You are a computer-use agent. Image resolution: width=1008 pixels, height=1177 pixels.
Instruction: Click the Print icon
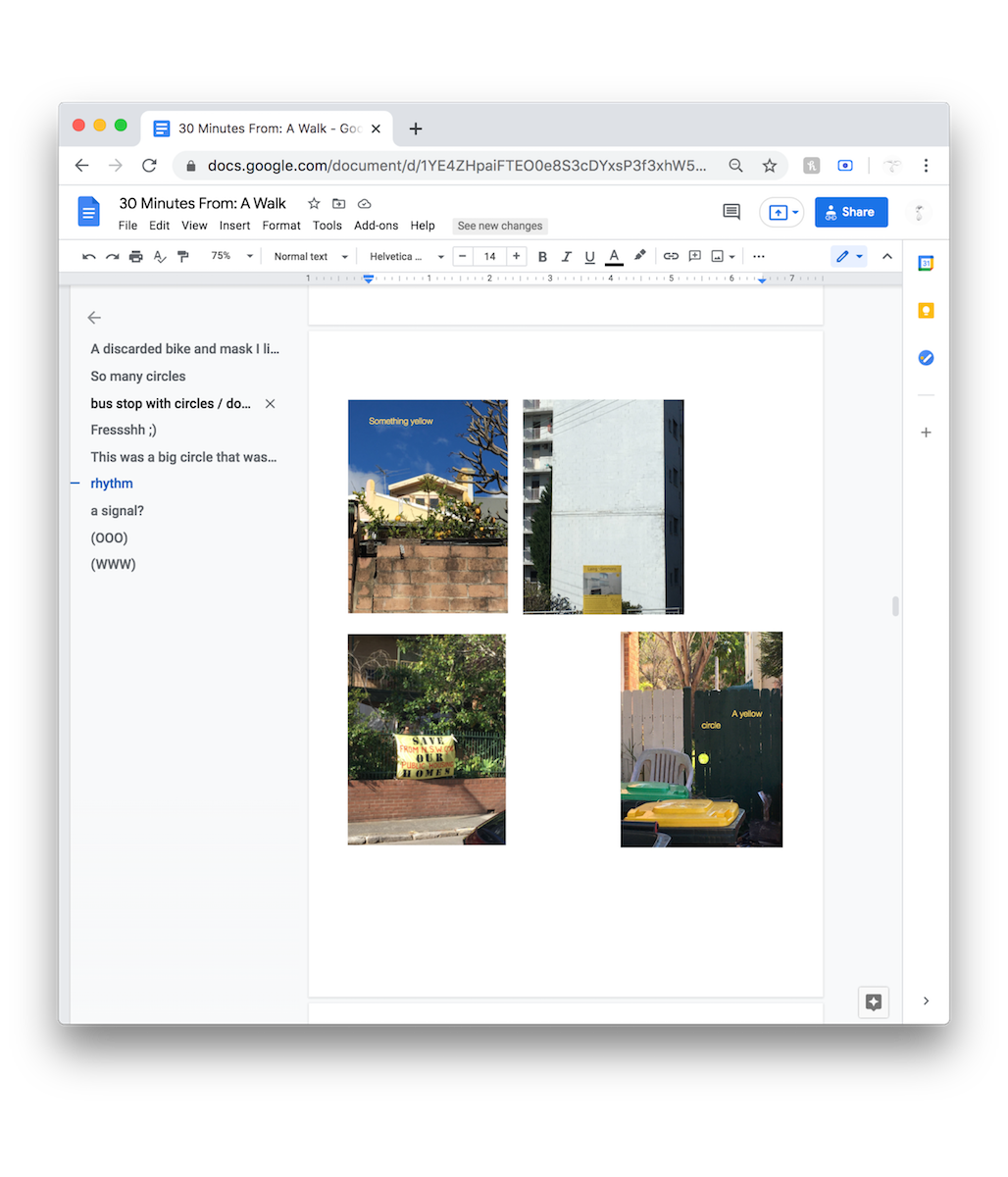coord(135,257)
